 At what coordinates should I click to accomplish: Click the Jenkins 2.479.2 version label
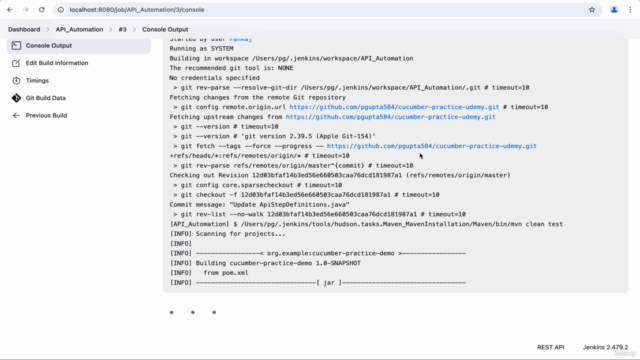point(605,347)
